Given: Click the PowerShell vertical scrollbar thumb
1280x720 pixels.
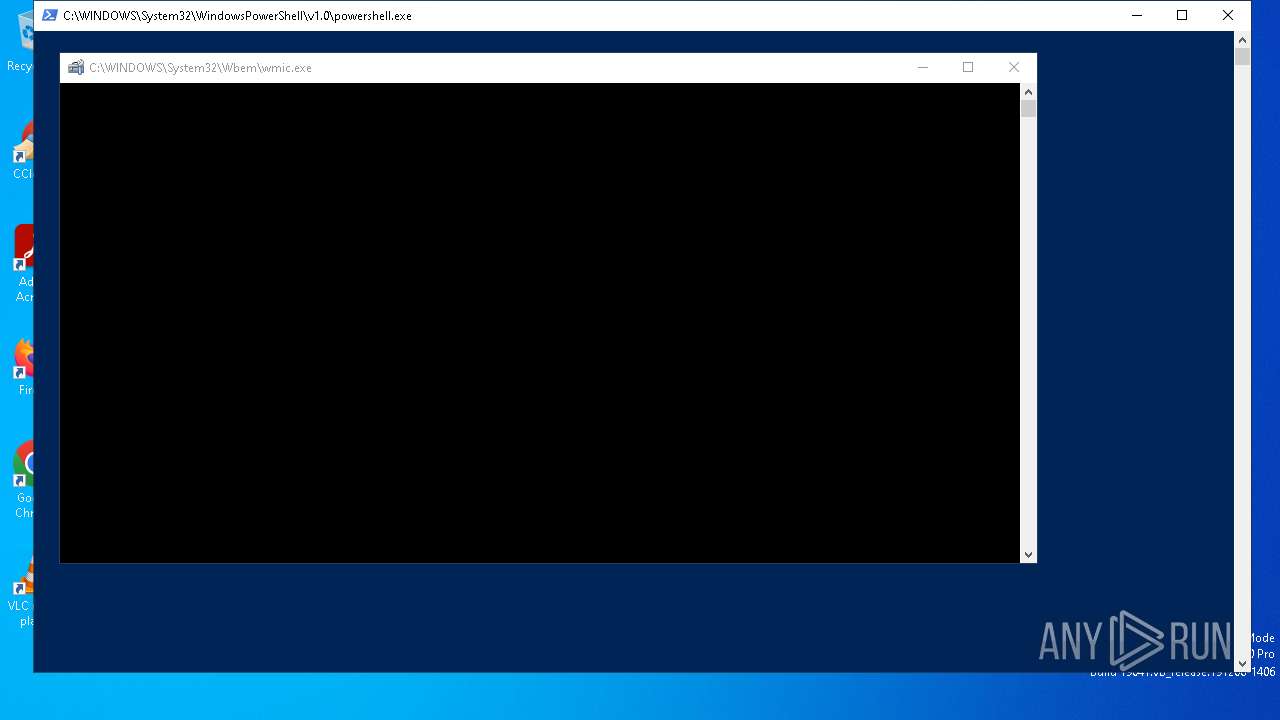Looking at the screenshot, I should click(x=1242, y=57).
